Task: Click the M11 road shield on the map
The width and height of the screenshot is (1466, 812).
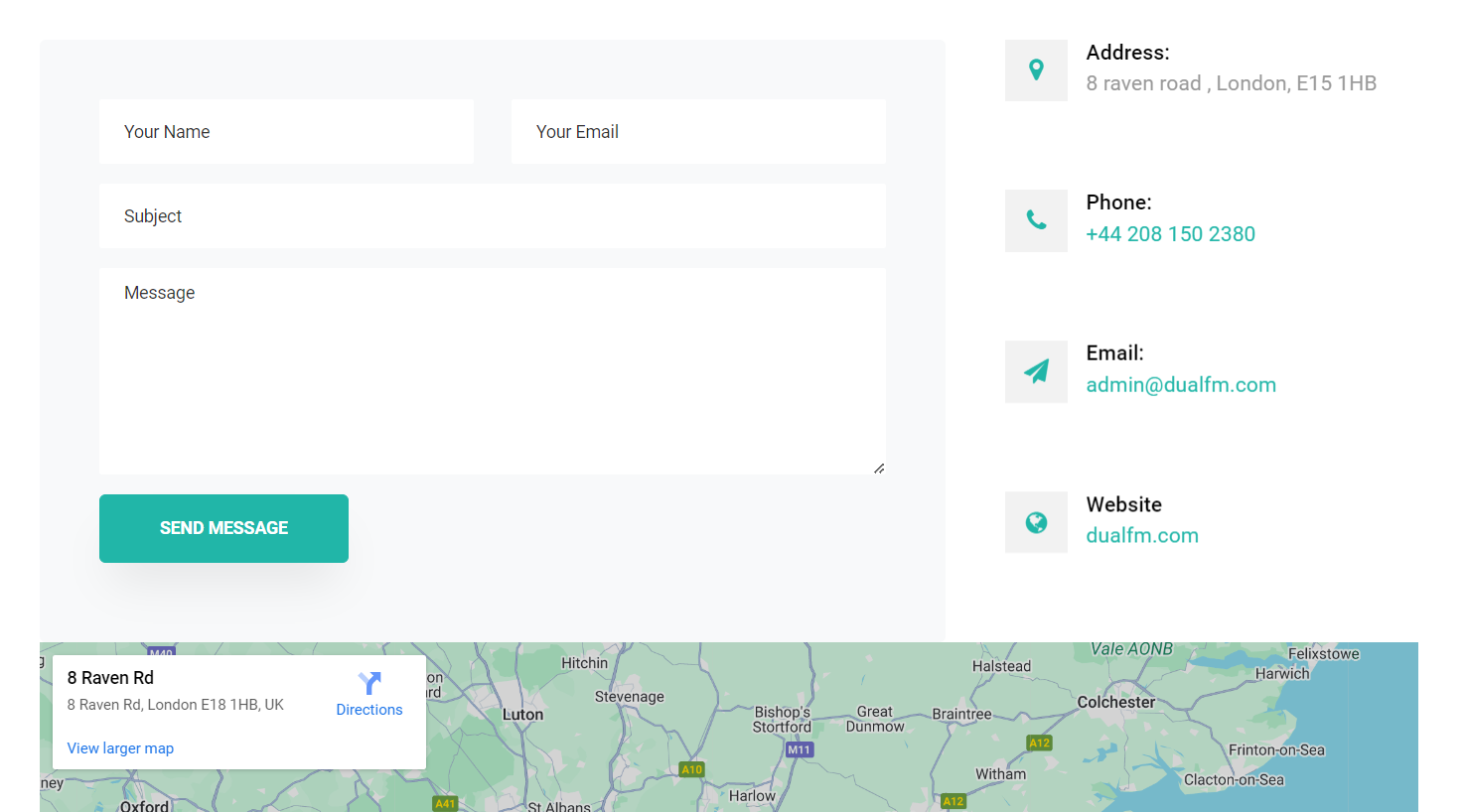Action: (800, 750)
